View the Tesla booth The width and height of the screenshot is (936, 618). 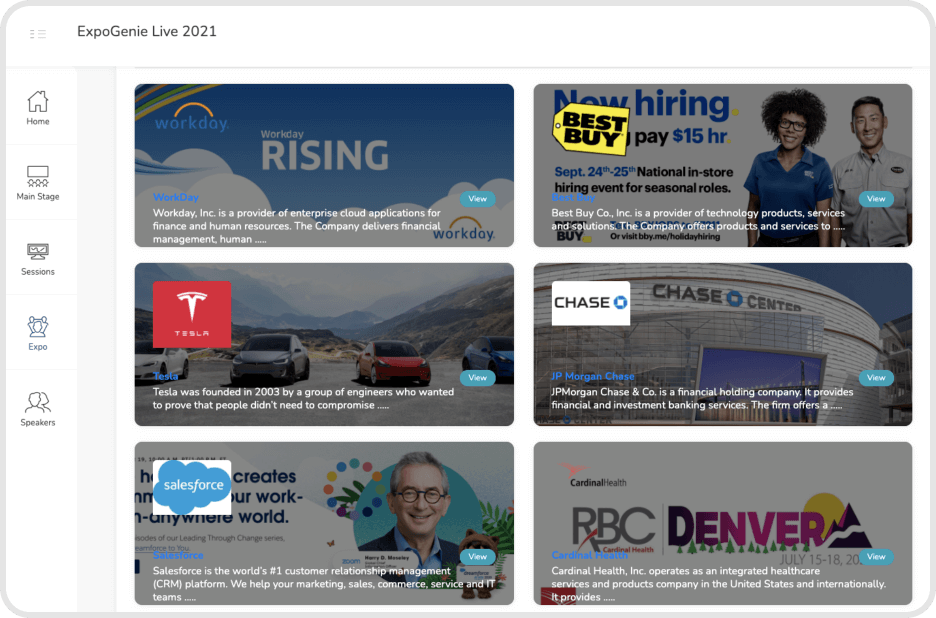(x=478, y=378)
